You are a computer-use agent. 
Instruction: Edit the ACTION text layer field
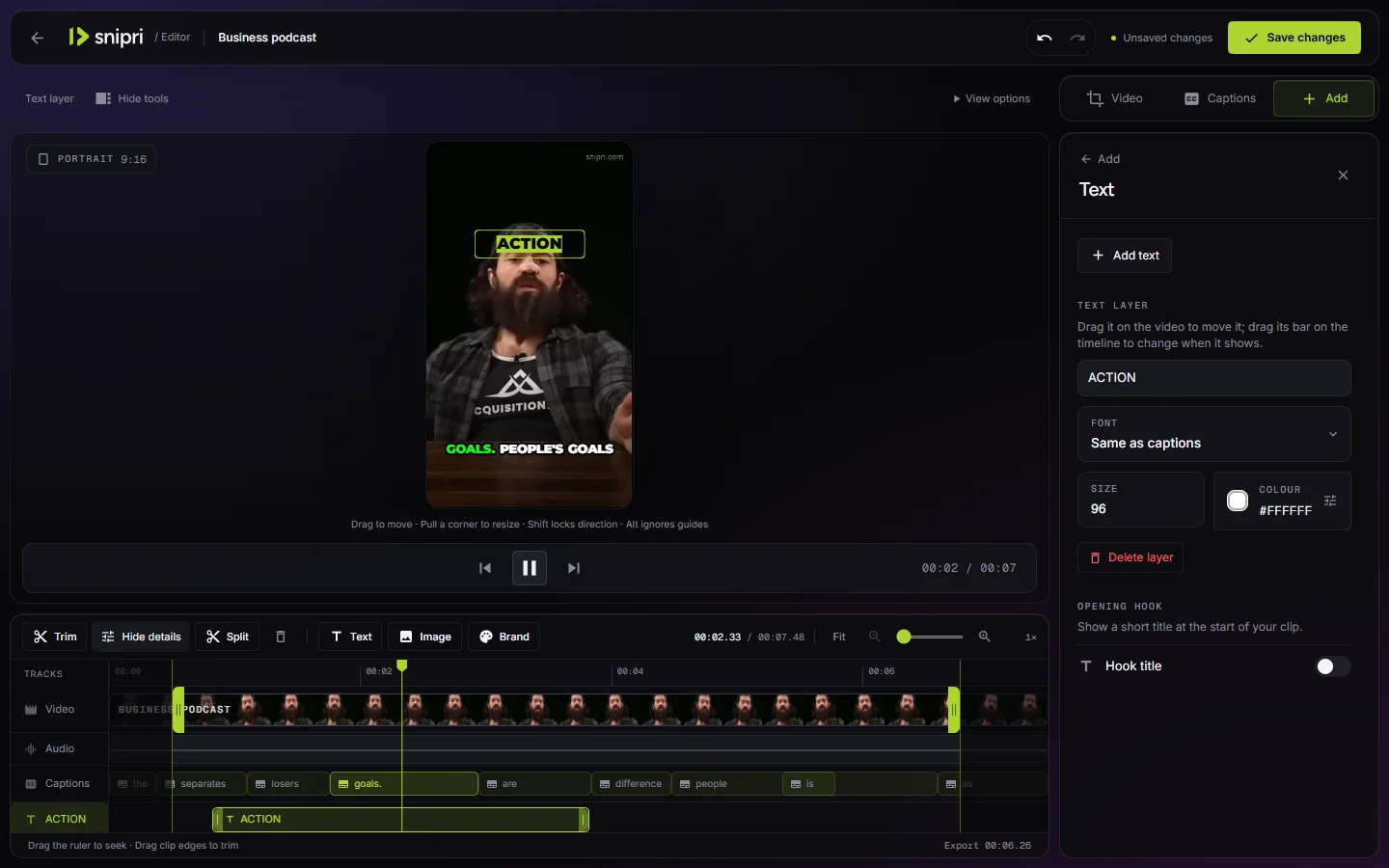[1213, 378]
